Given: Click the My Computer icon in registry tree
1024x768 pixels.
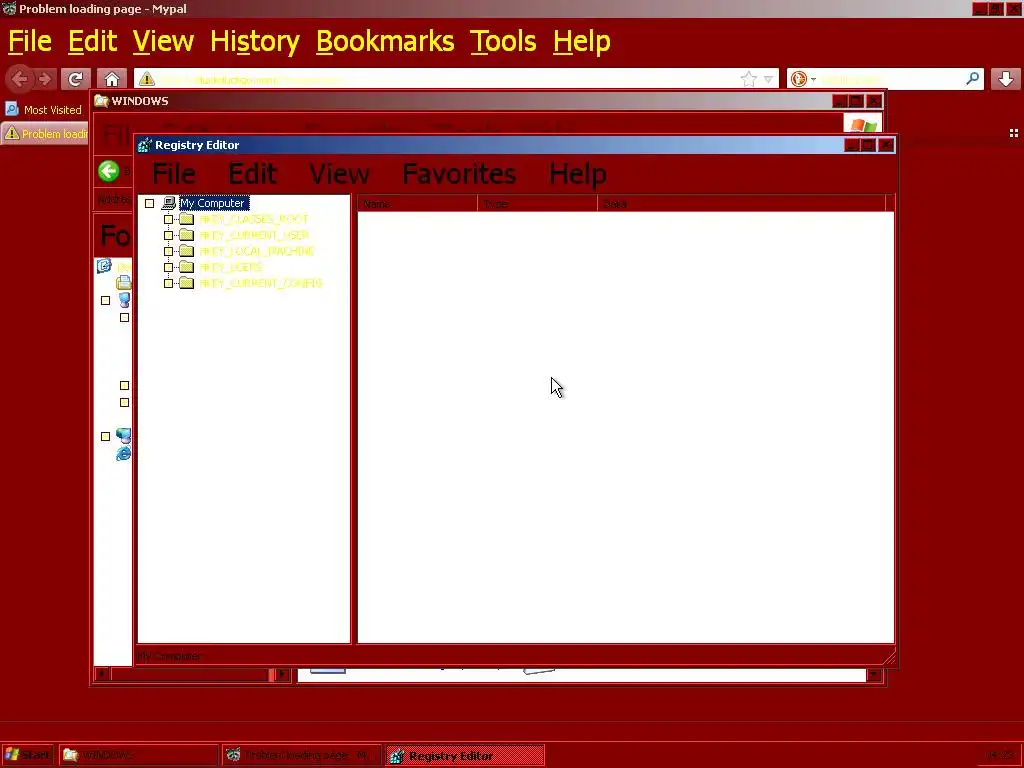Looking at the screenshot, I should [x=168, y=203].
